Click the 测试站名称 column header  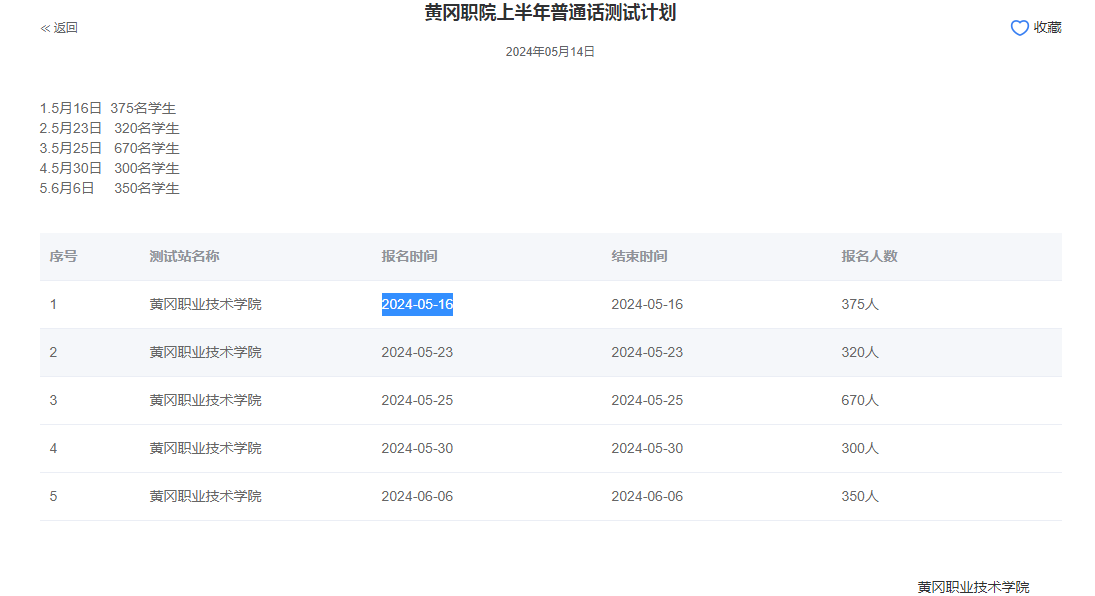184,256
